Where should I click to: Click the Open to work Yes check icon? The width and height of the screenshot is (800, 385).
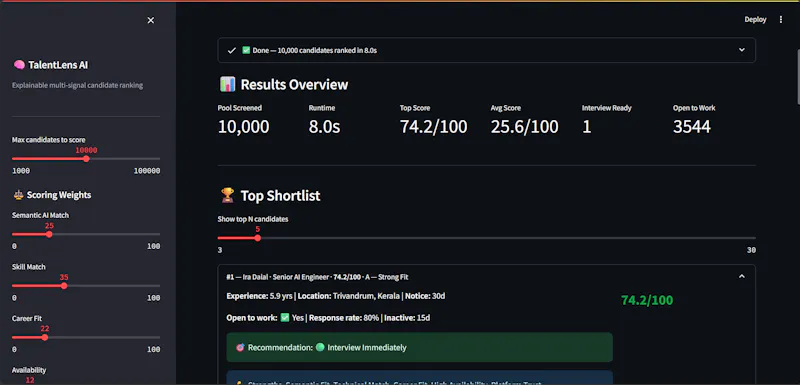coord(285,318)
